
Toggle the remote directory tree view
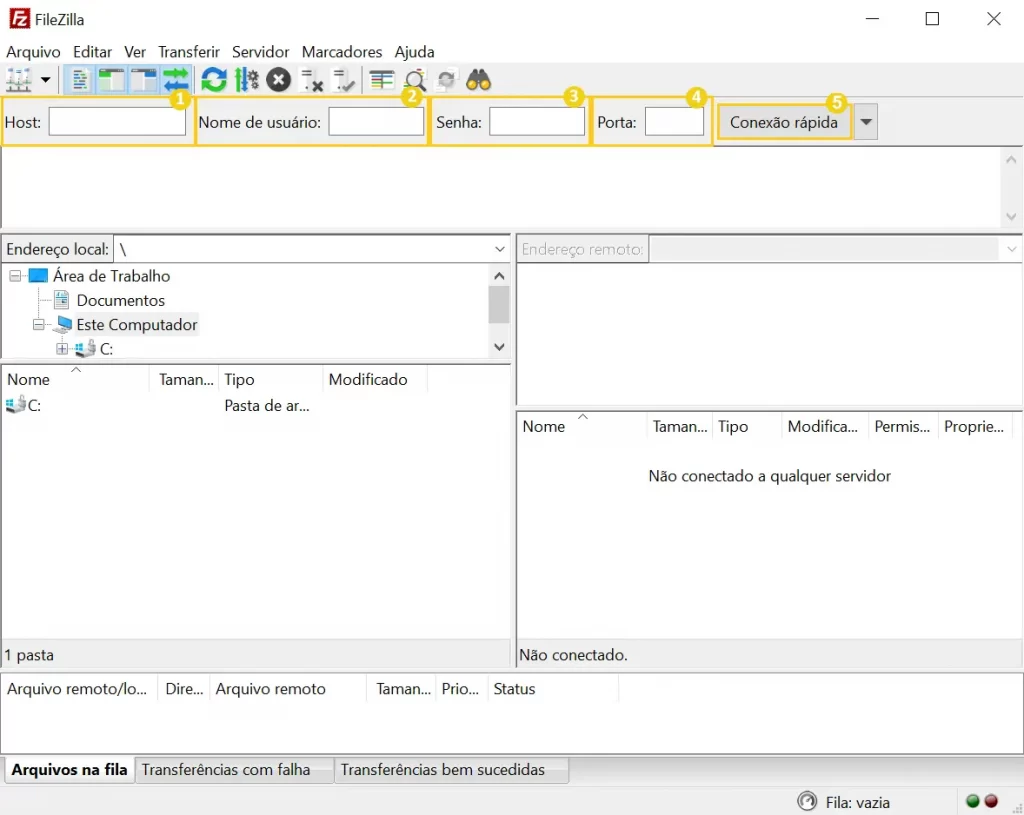144,80
